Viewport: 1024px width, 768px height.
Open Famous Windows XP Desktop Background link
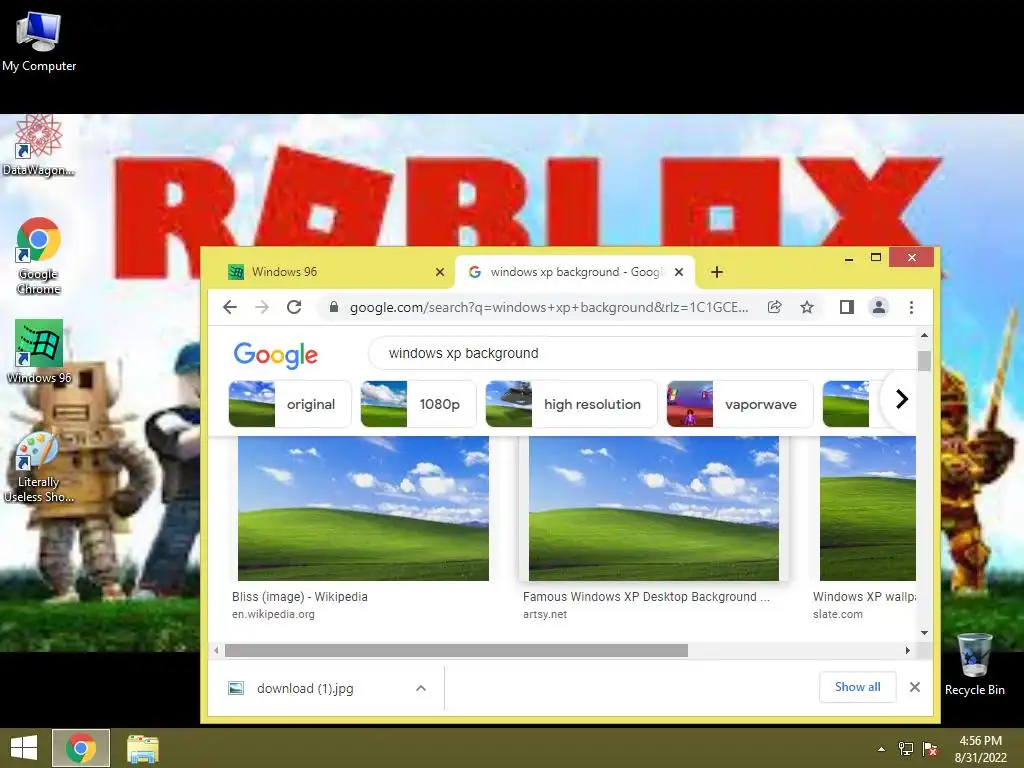(647, 596)
